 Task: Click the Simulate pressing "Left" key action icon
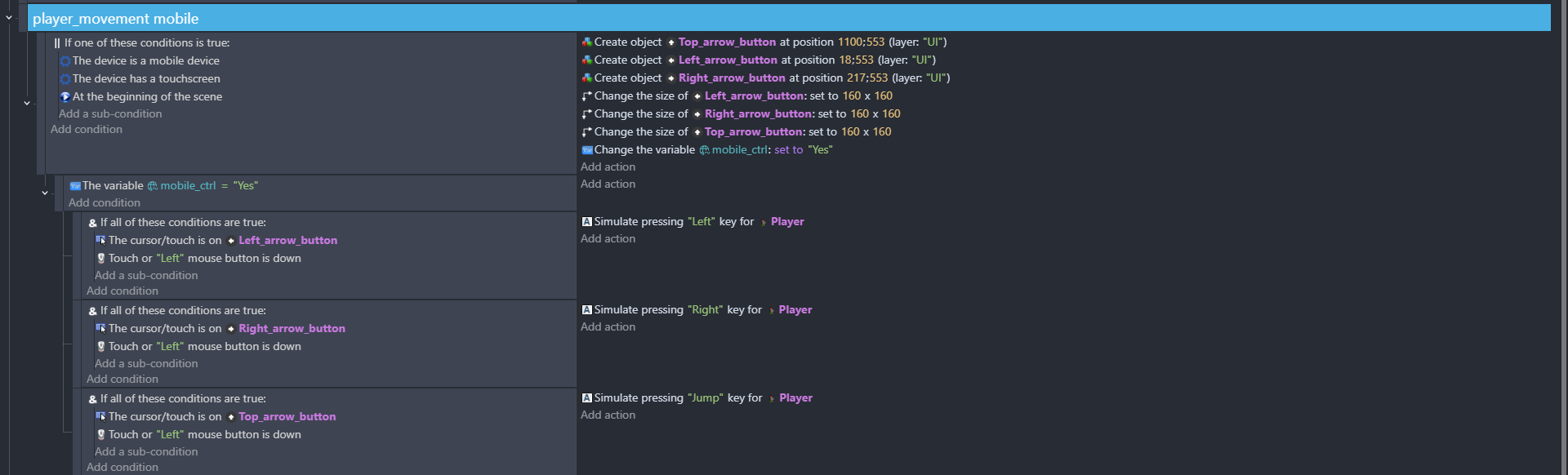(x=586, y=222)
